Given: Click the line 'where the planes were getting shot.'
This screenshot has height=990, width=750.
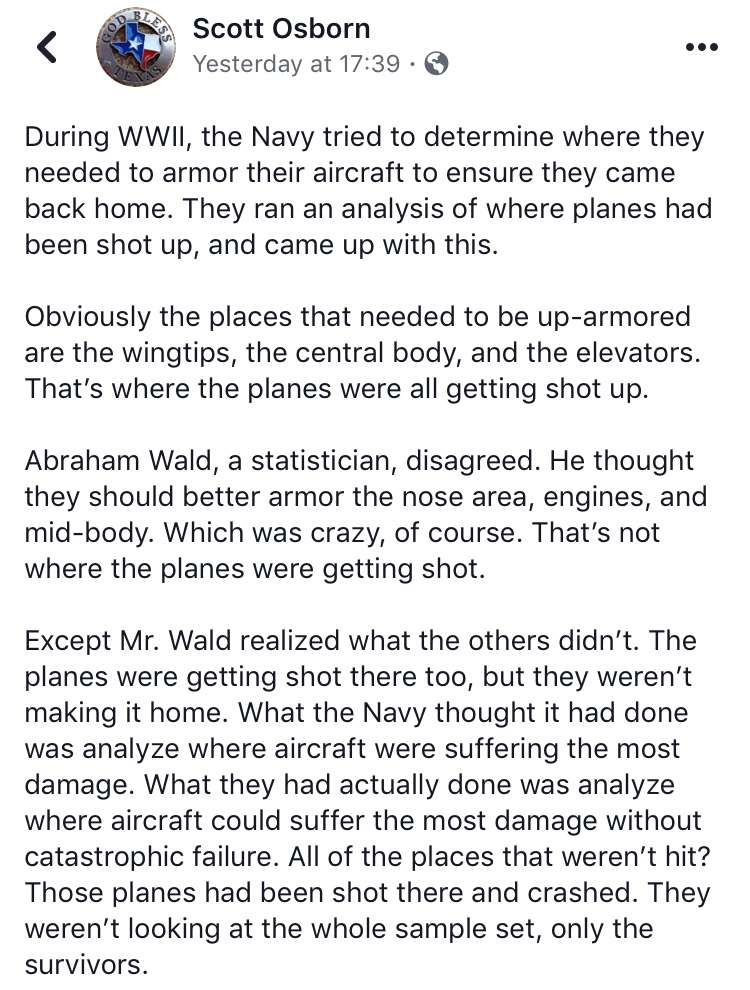Looking at the screenshot, I should click(255, 569).
